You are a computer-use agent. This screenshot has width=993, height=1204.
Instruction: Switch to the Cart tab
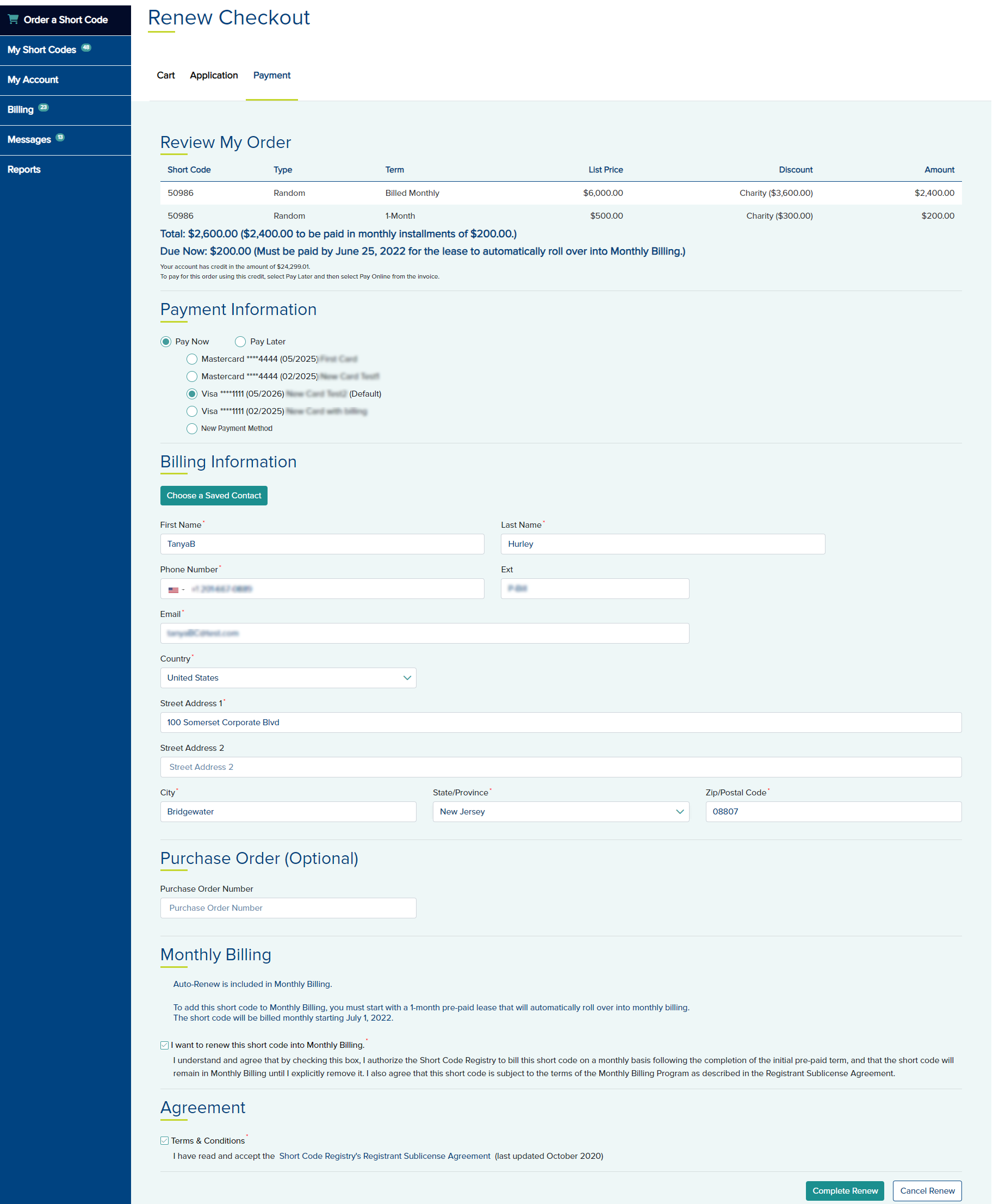coord(166,76)
